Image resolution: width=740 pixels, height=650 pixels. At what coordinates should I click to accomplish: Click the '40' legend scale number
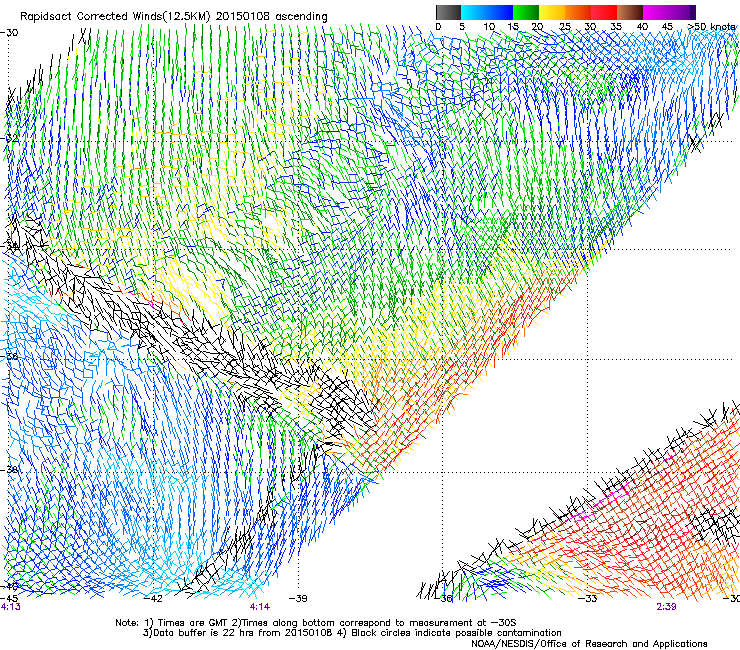click(x=643, y=27)
